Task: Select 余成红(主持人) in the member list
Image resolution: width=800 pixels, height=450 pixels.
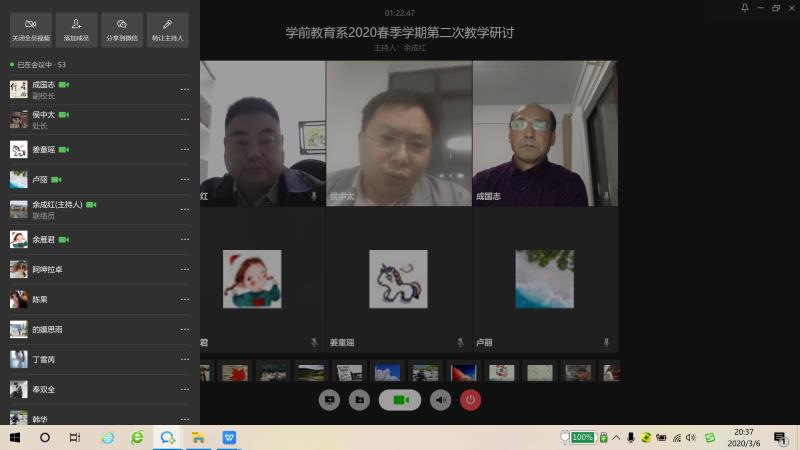Action: click(x=57, y=204)
